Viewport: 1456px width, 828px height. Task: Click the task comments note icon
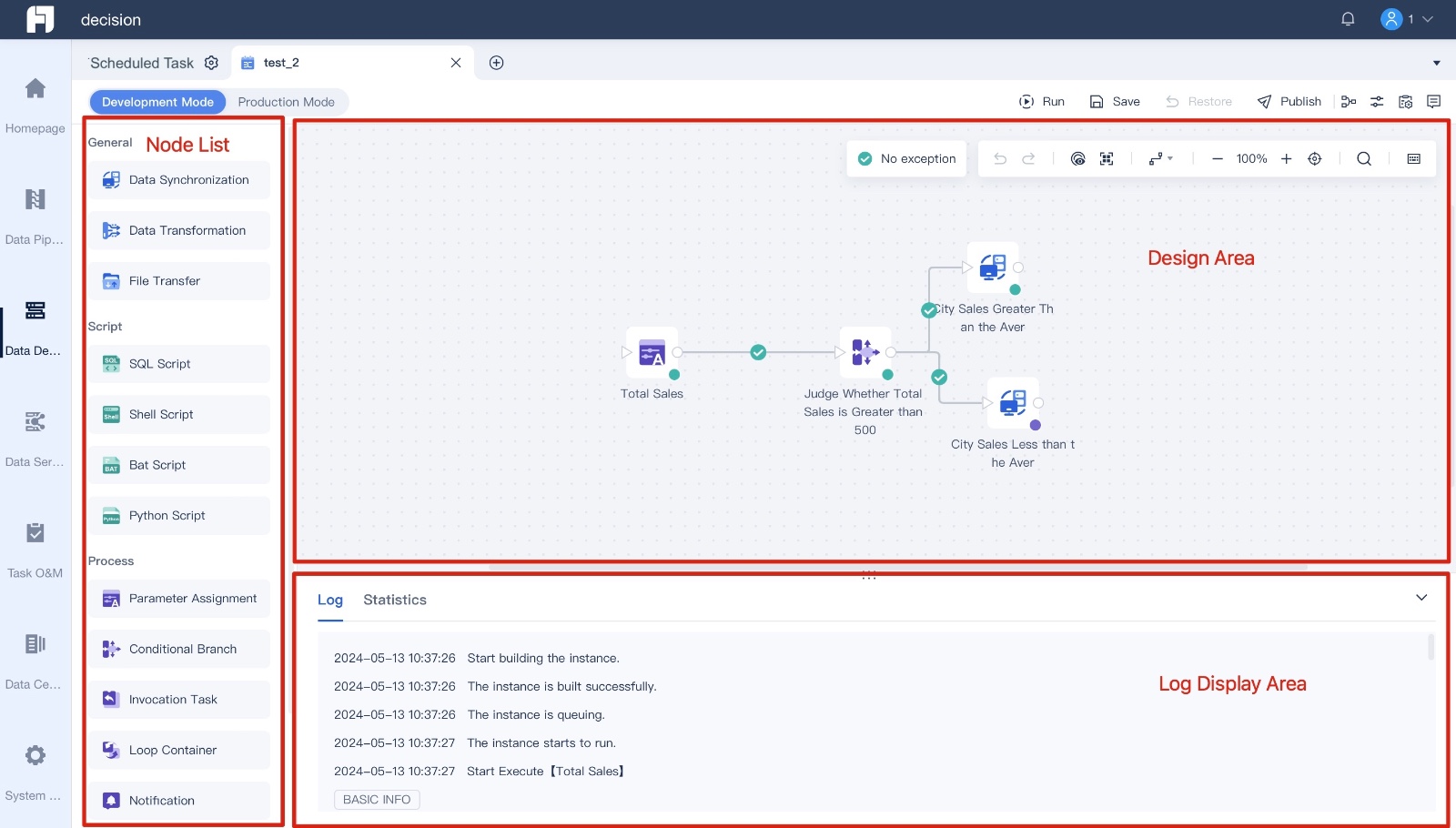tap(1433, 101)
